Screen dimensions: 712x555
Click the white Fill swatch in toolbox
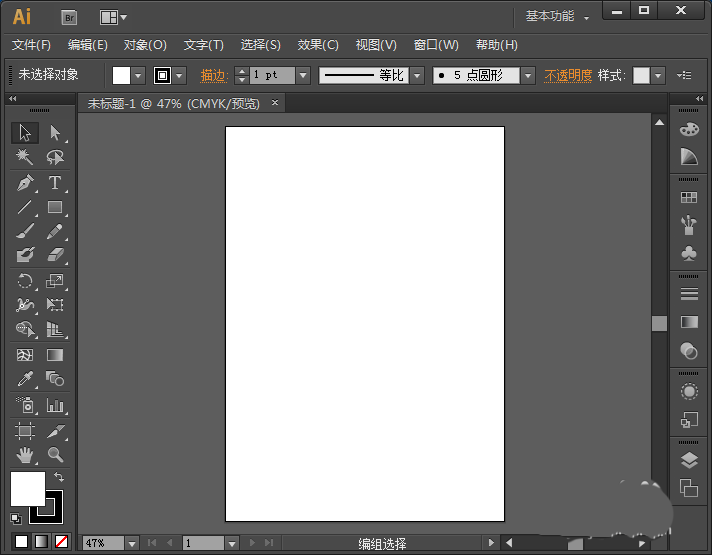click(28, 489)
